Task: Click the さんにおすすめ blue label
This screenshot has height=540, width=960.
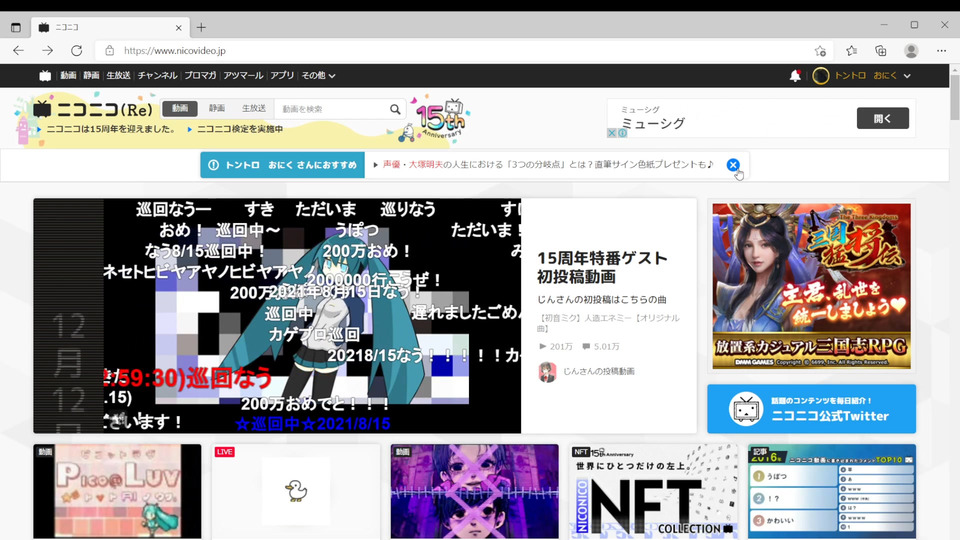Action: click(x=282, y=165)
